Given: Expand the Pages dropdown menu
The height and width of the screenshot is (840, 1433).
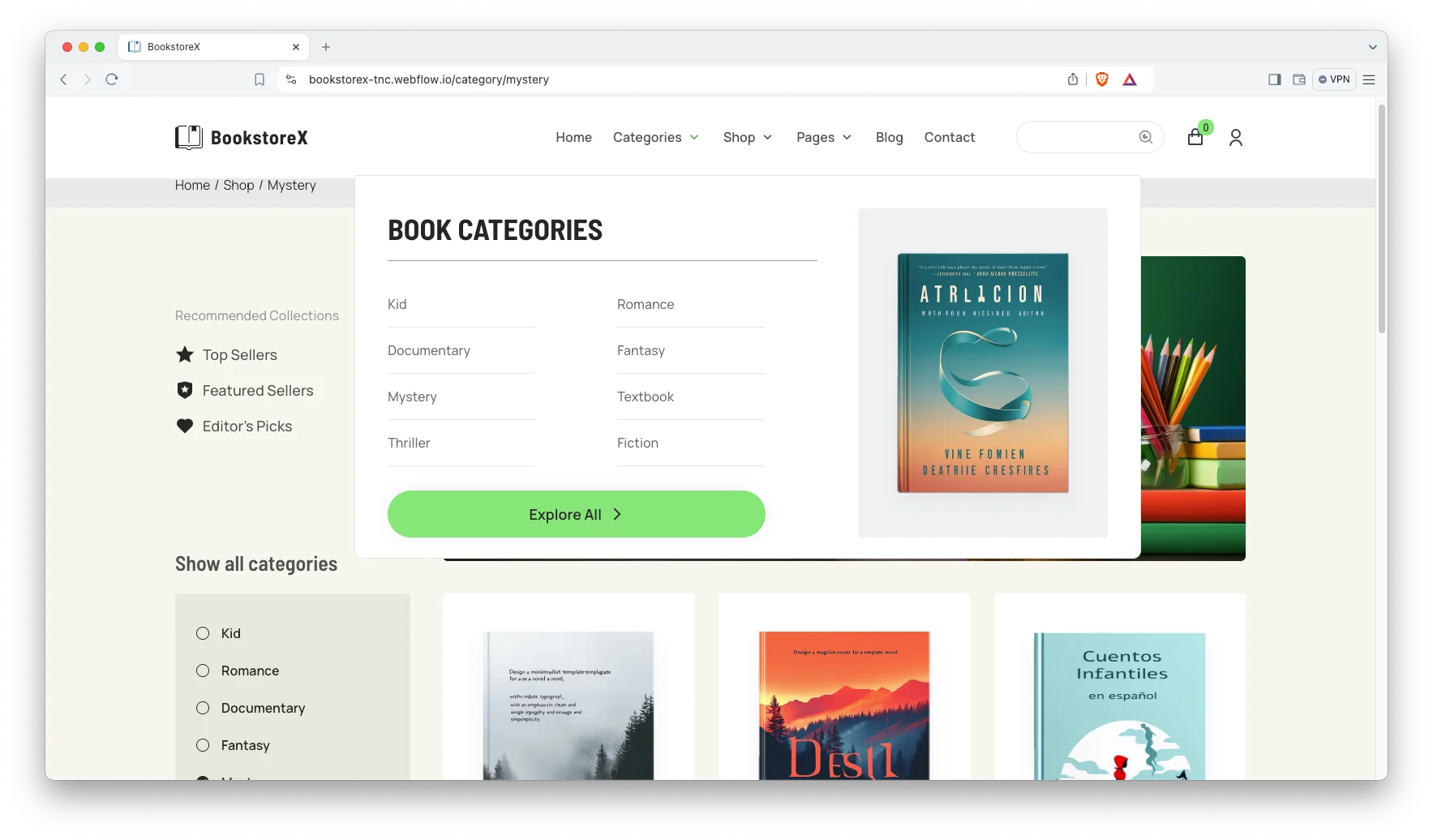Looking at the screenshot, I should point(823,137).
